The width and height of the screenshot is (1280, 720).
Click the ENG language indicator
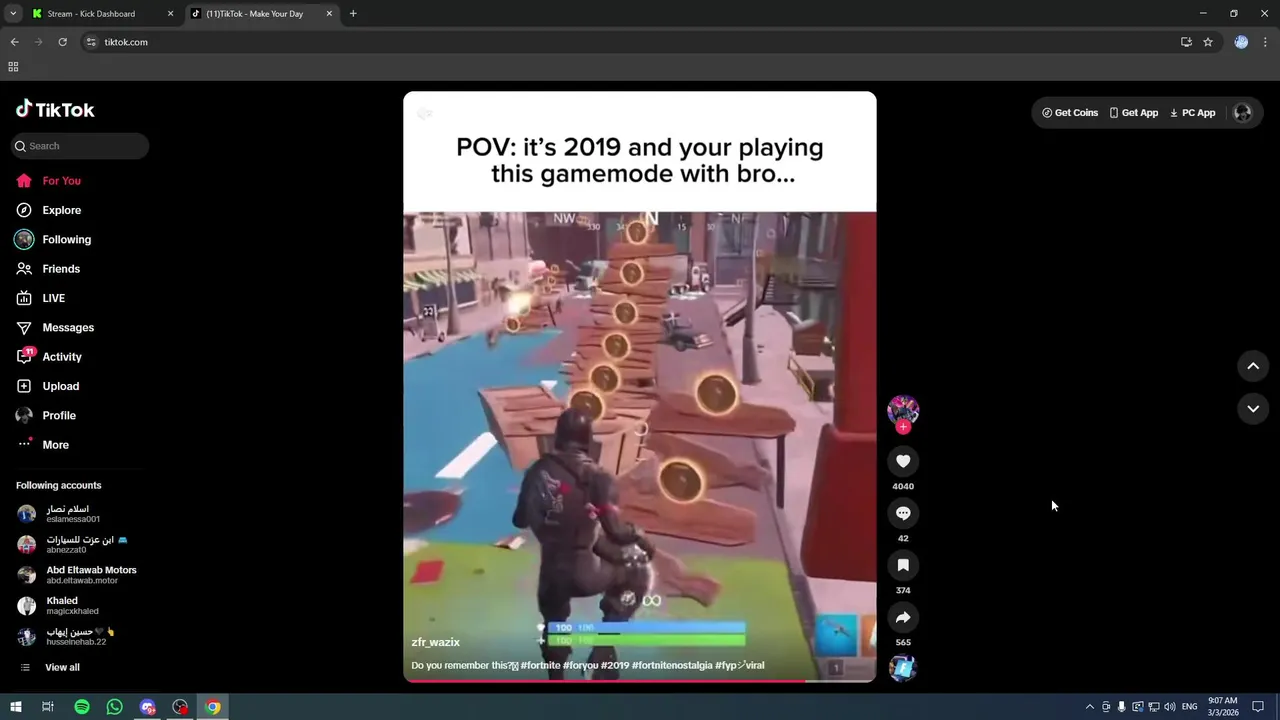point(1187,707)
